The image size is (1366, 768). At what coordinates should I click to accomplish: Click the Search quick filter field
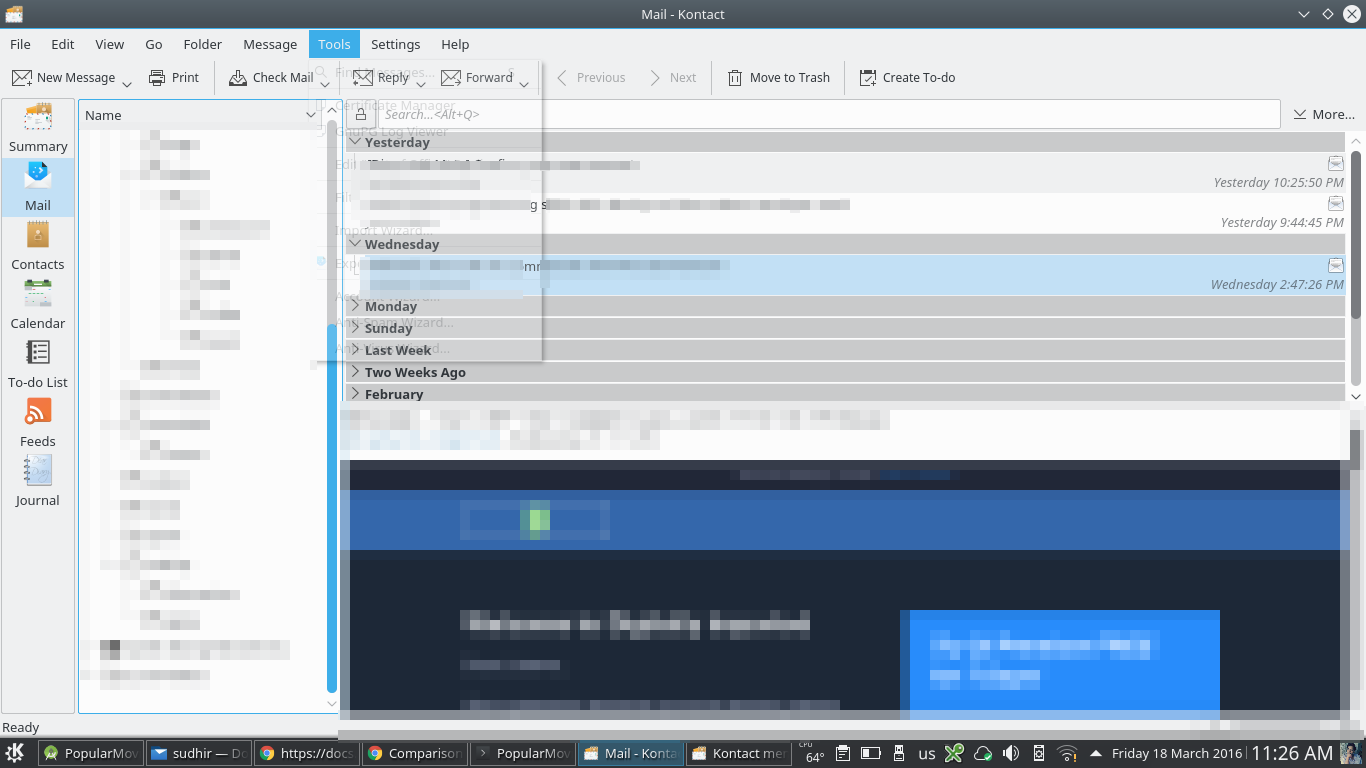828,114
